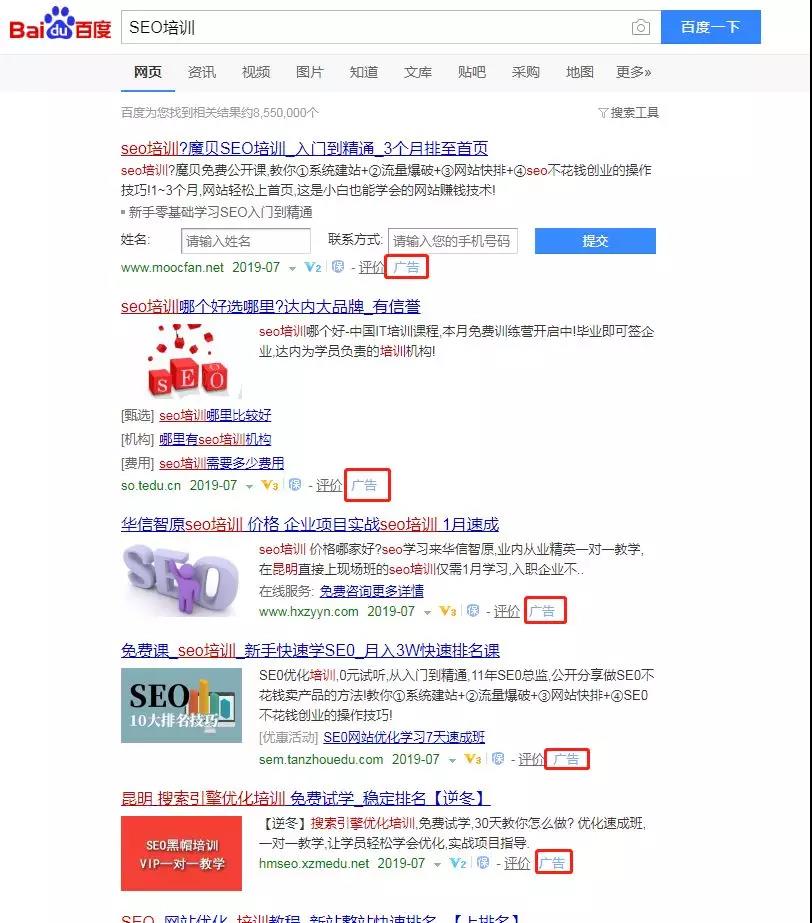This screenshot has width=812, height=923.
Task: Switch to the 图片 tab
Action: coord(310,72)
